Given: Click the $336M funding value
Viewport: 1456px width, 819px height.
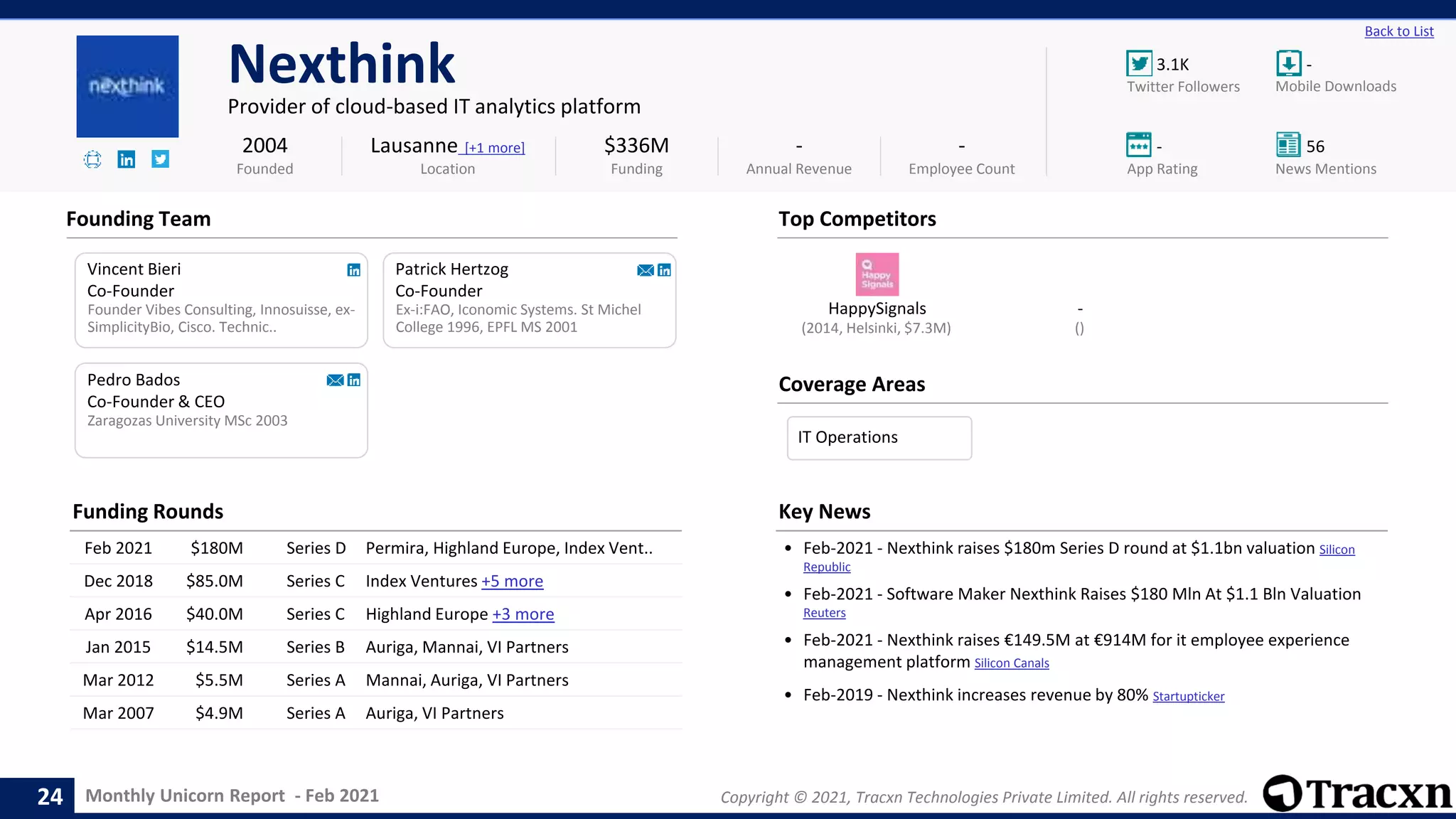Looking at the screenshot, I should coord(636,145).
